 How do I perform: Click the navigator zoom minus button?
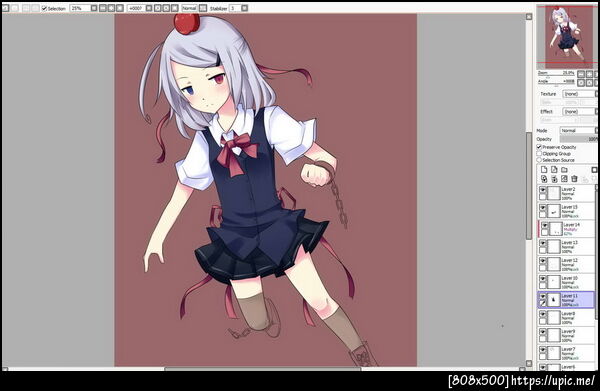581,74
